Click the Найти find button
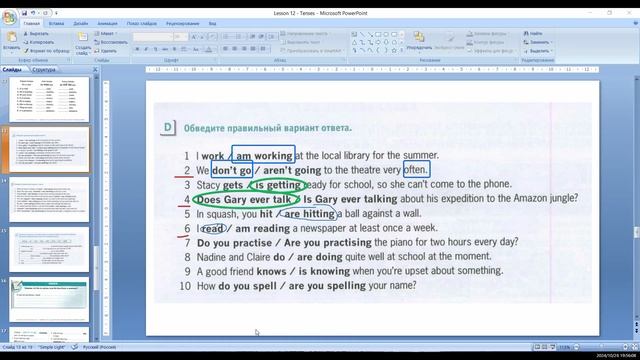The width and height of the screenshot is (640, 360). (533, 33)
